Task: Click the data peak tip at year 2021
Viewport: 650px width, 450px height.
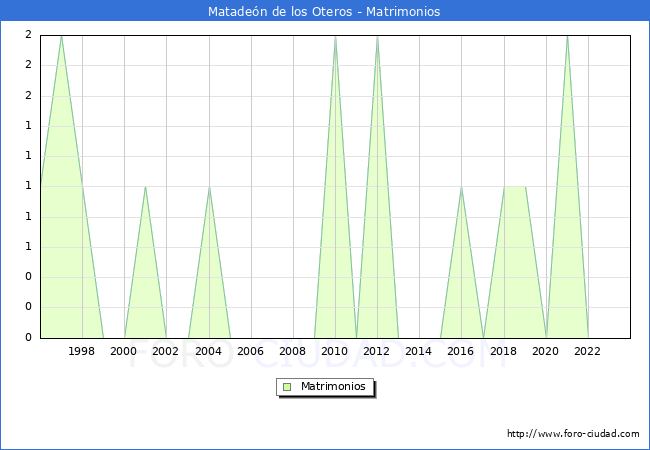Action: (567, 37)
